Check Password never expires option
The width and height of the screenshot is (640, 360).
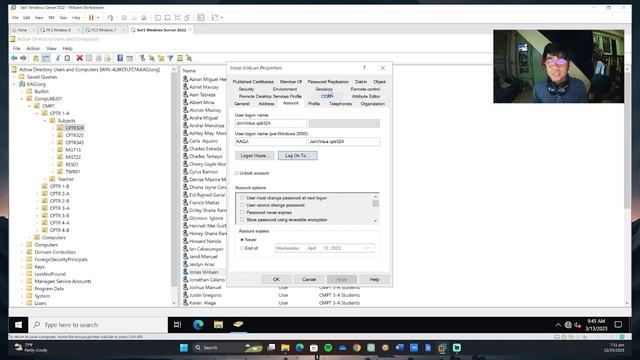(242, 213)
